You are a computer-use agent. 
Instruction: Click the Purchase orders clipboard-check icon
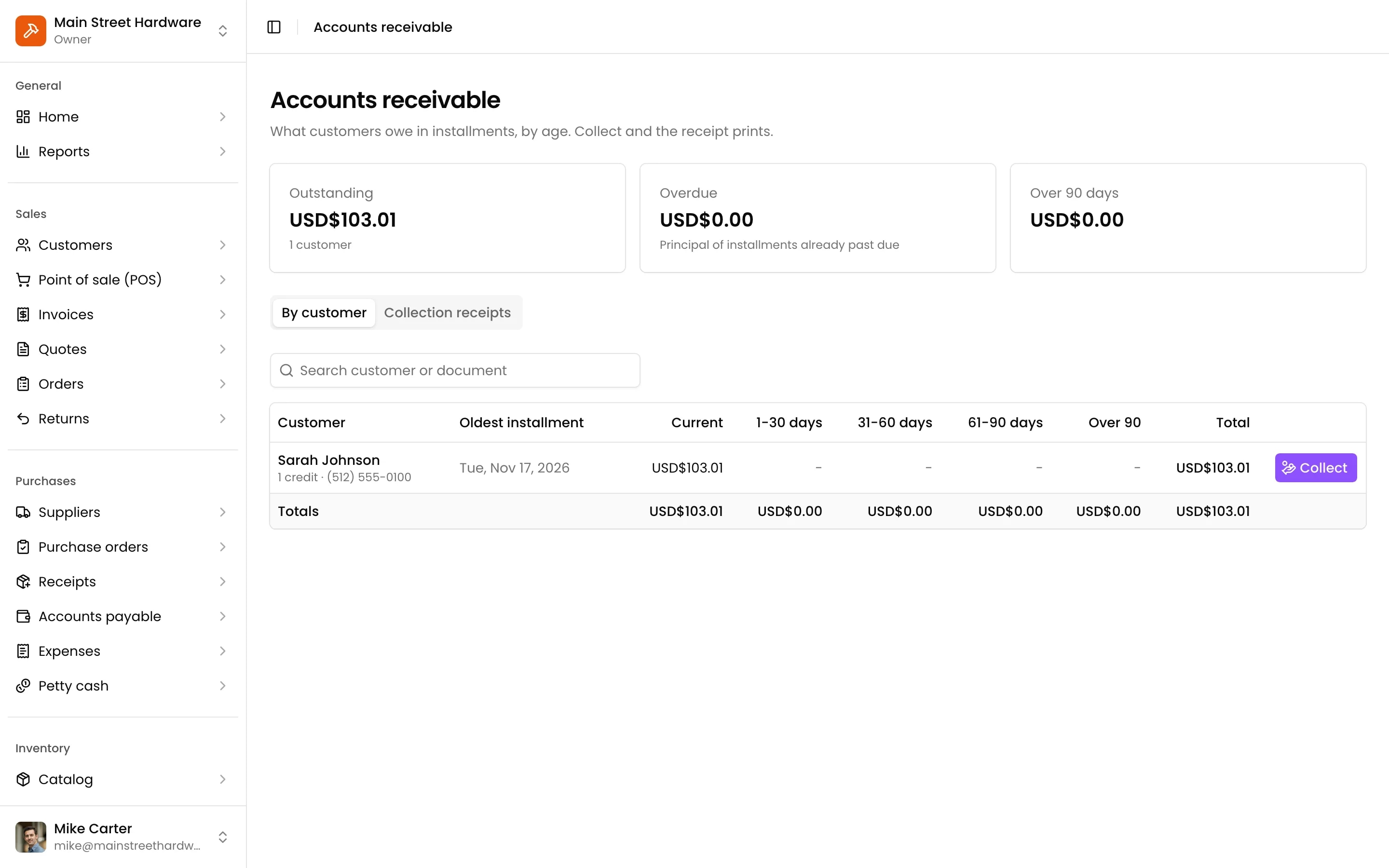[23, 547]
